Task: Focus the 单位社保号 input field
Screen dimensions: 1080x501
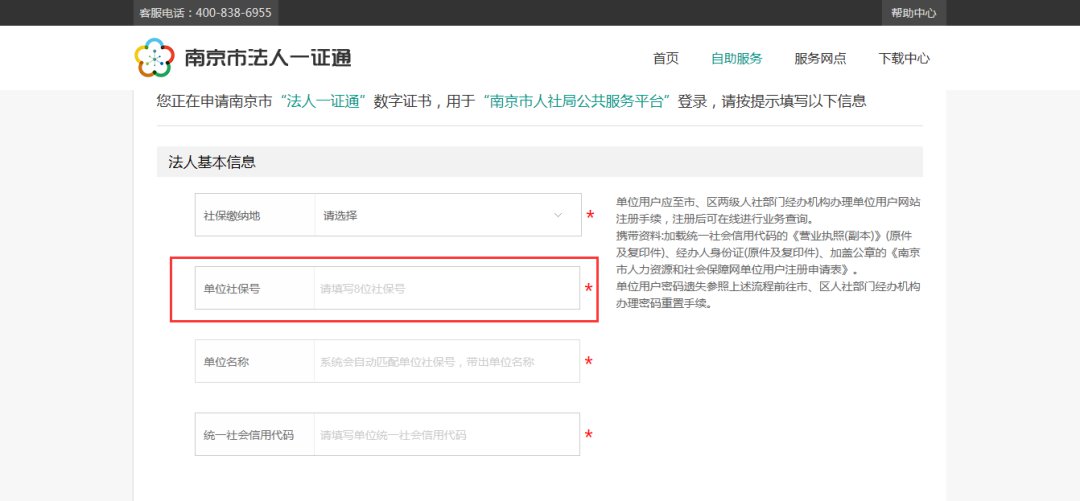Action: click(446, 288)
